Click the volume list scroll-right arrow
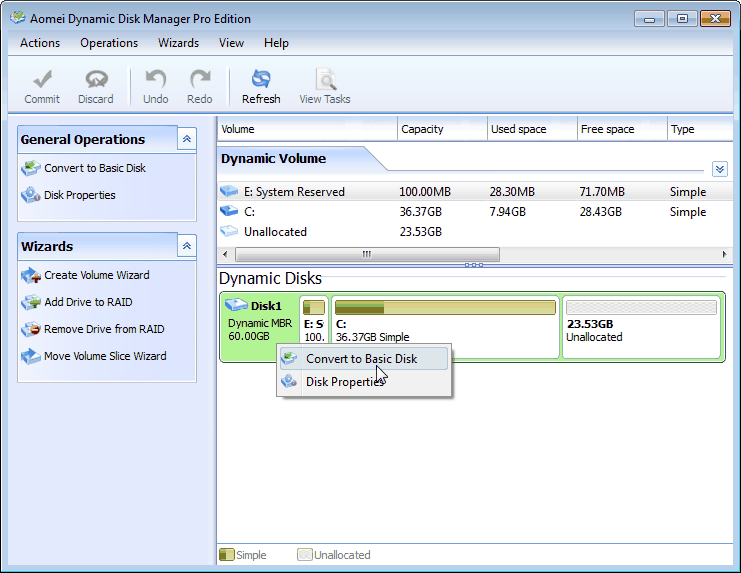Viewport: 741px width, 573px height. pos(724,254)
